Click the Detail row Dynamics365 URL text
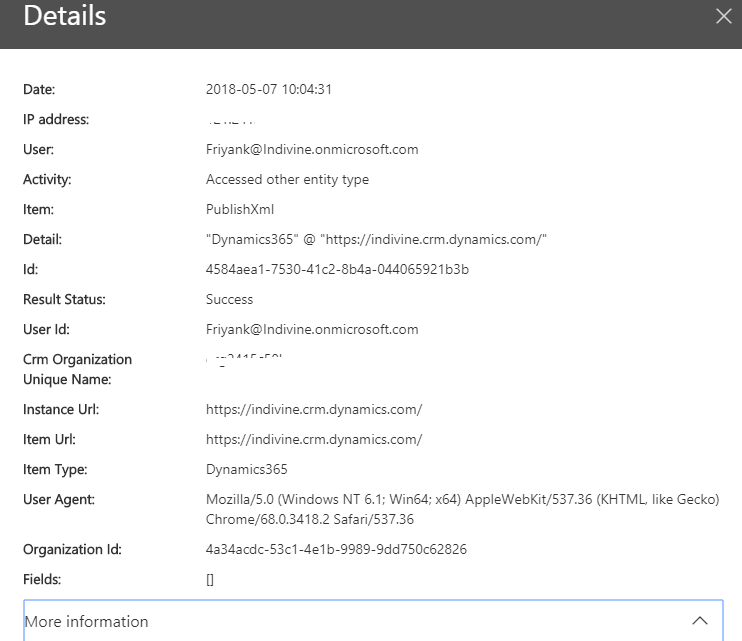The image size is (742, 641). (376, 240)
